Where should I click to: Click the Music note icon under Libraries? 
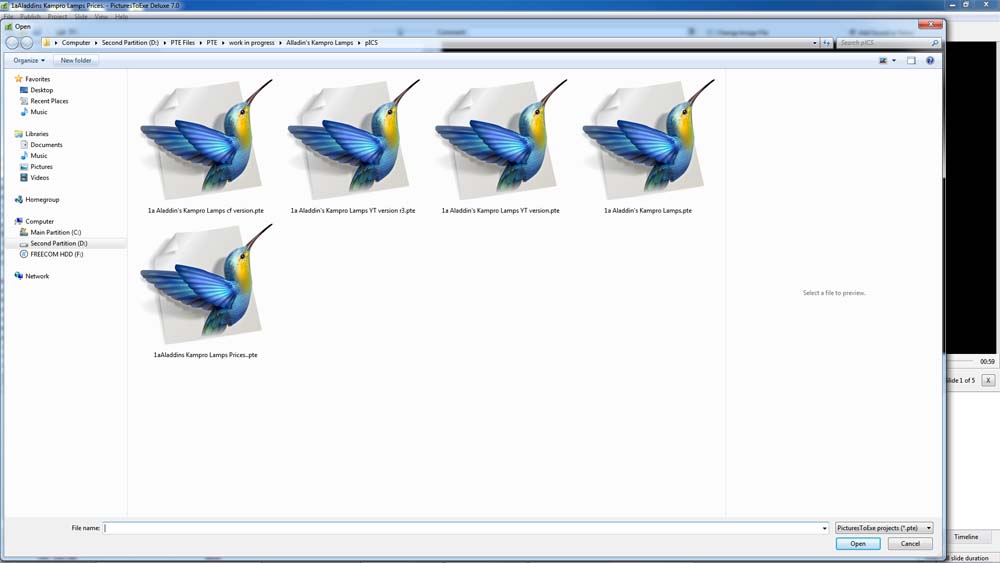tap(24, 156)
